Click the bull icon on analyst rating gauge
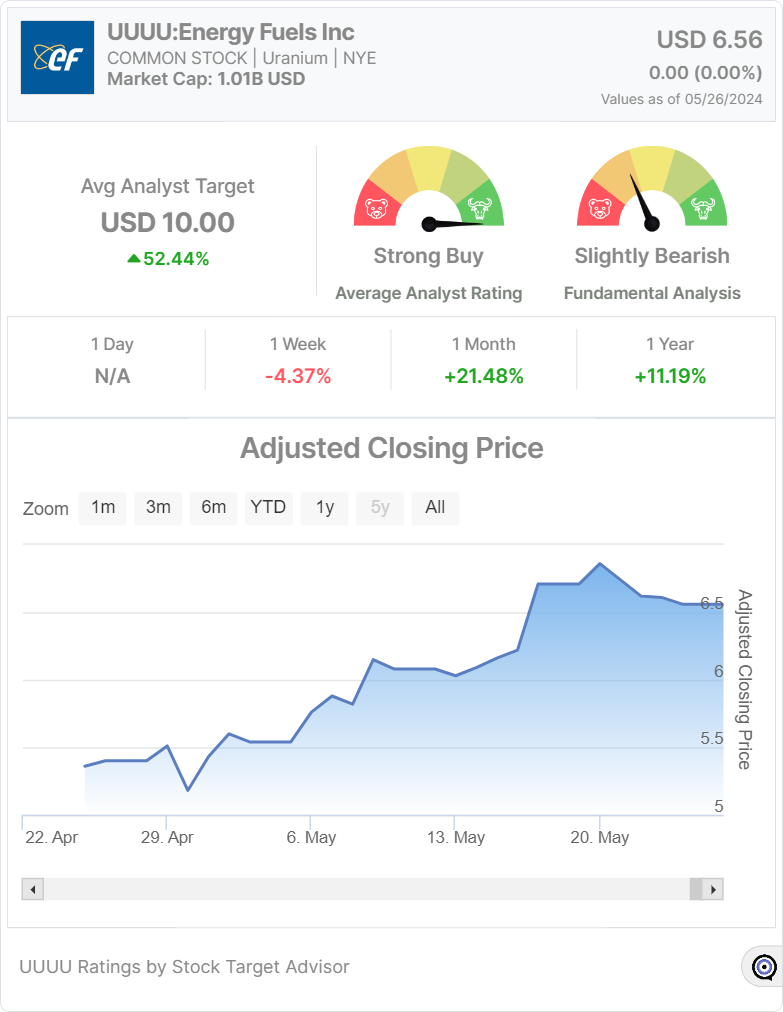Image resolution: width=783 pixels, height=1012 pixels. point(480,210)
